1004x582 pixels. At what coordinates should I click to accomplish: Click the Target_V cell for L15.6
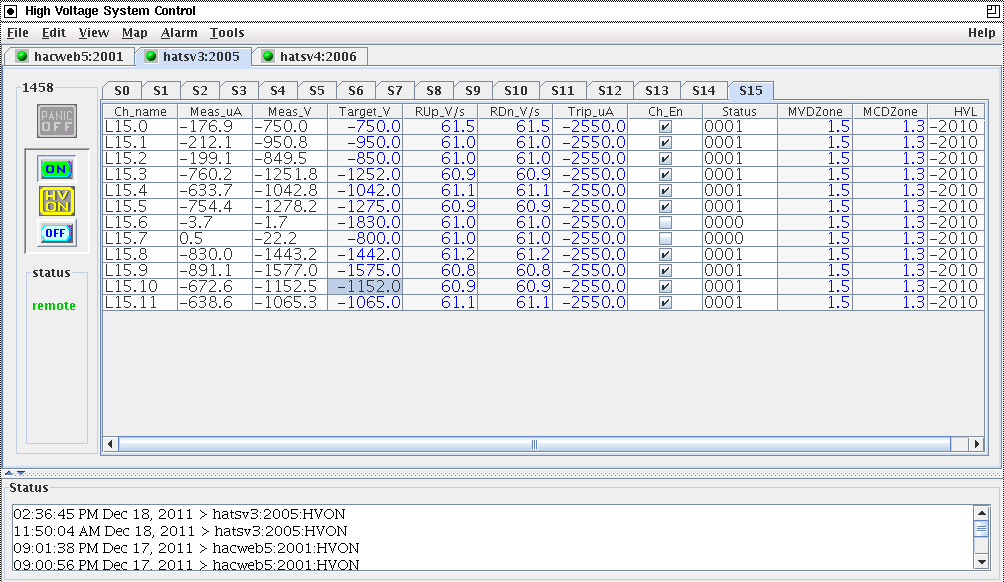365,223
